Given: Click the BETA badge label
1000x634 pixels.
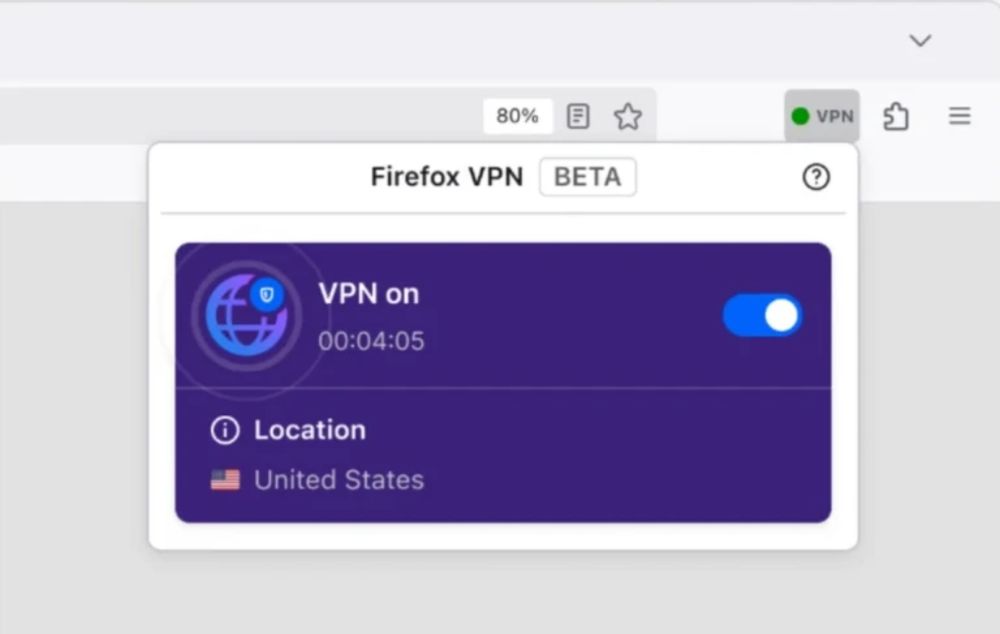Looking at the screenshot, I should (x=587, y=177).
